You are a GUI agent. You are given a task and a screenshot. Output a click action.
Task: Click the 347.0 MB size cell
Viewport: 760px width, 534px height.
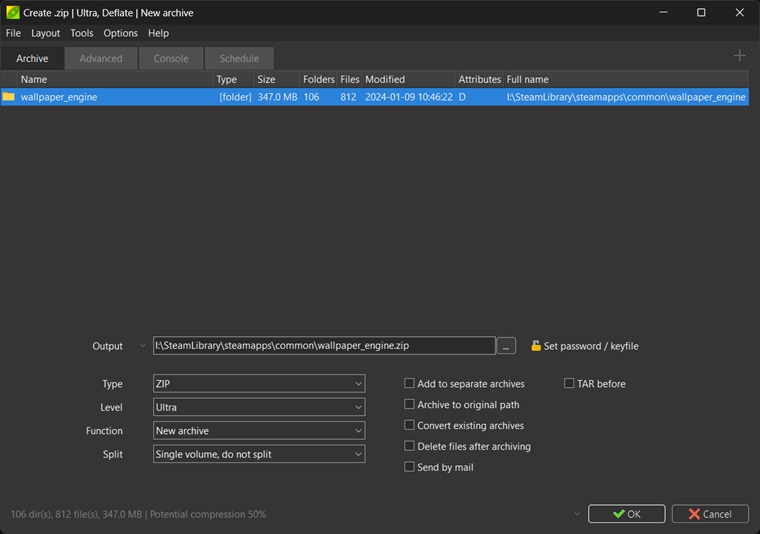point(277,97)
